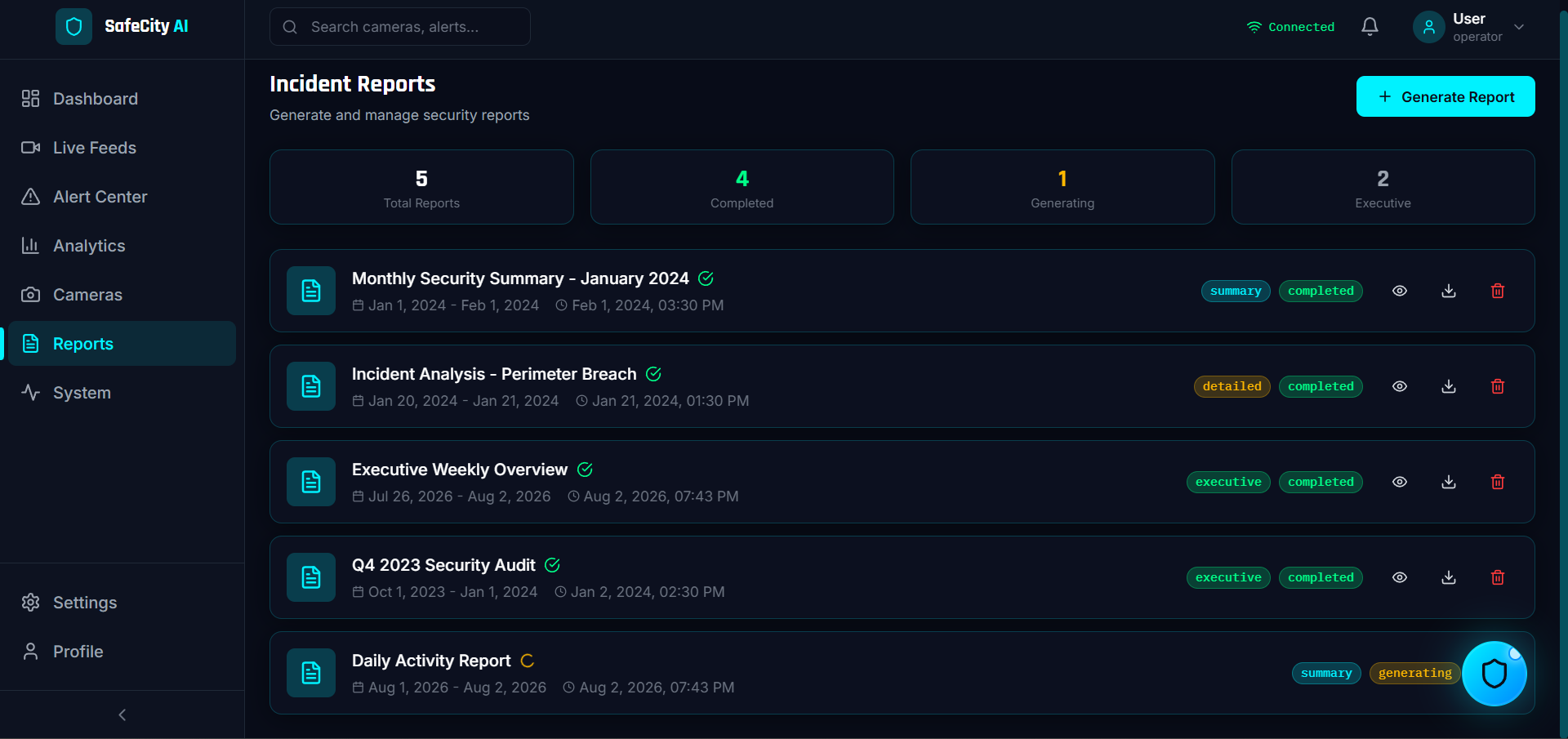Delete the Monthly Security Summary report
This screenshot has height=739, width=1568.
pyautogui.click(x=1498, y=291)
